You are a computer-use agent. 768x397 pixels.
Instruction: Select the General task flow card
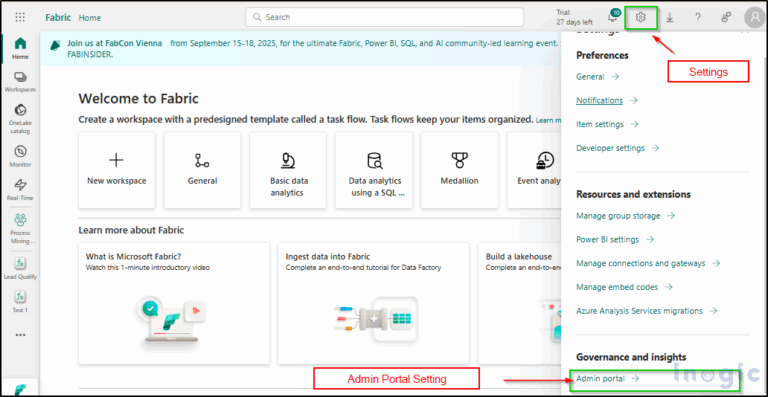click(202, 170)
